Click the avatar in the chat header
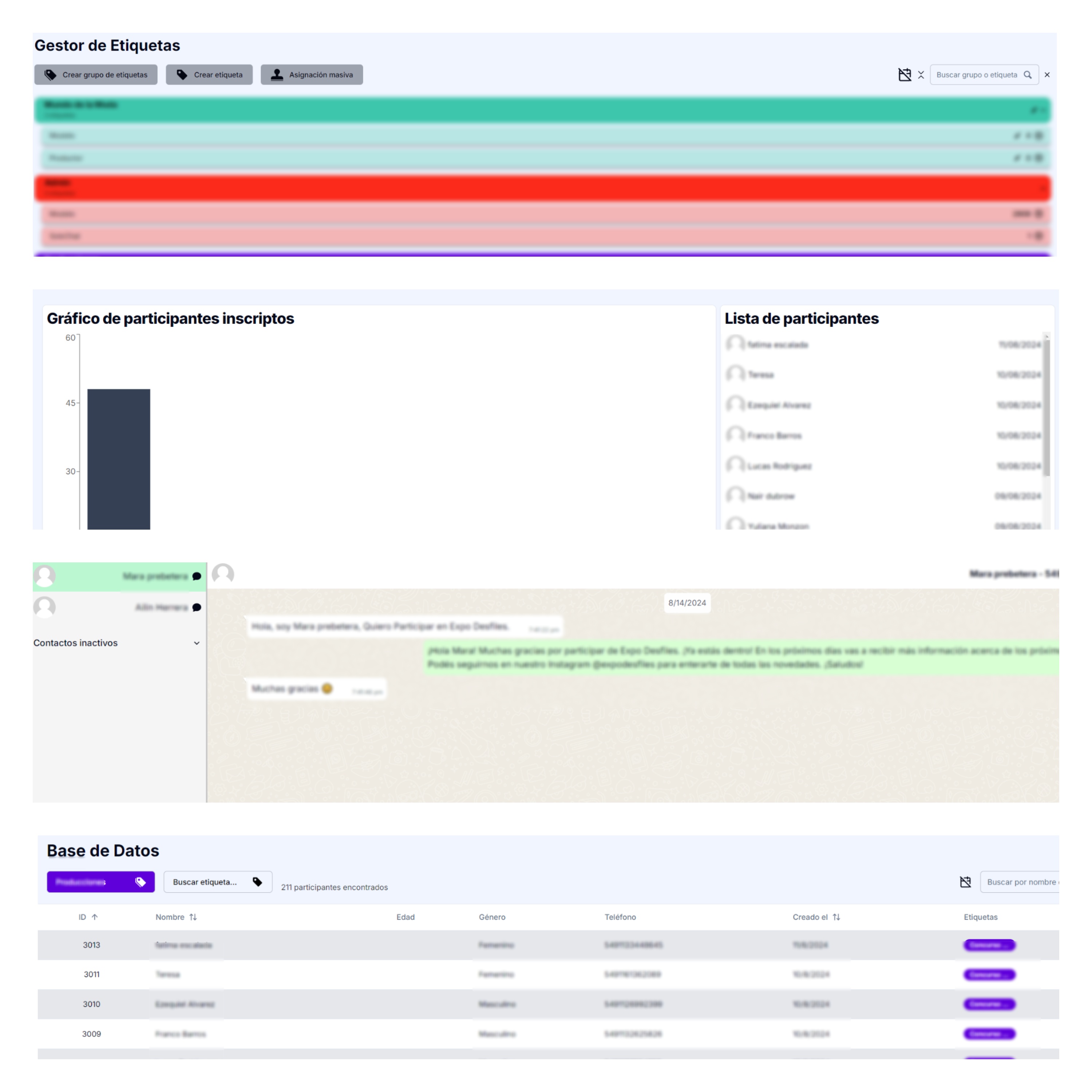1092x1092 pixels. (223, 574)
